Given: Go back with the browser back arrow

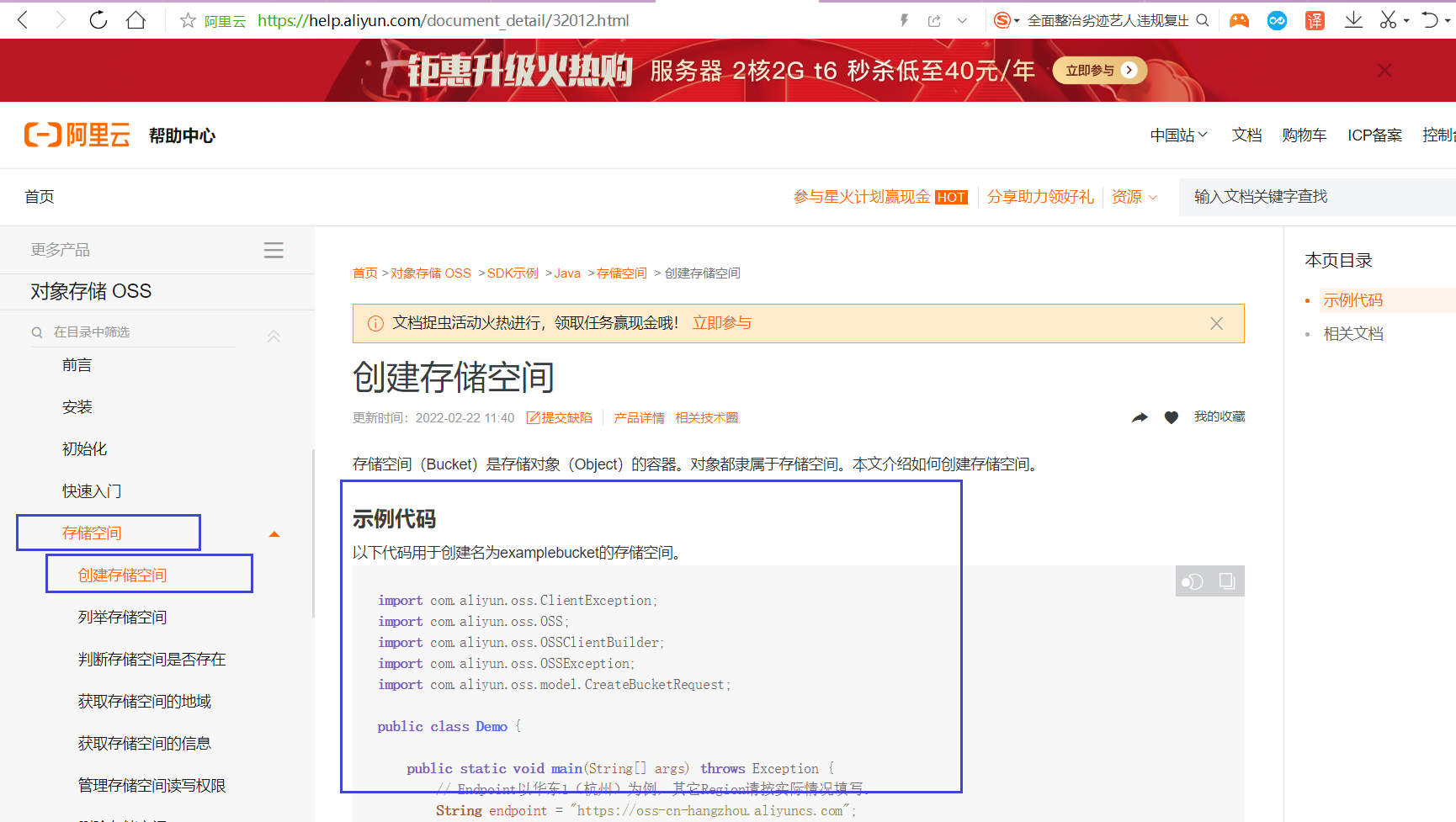Looking at the screenshot, I should (x=23, y=20).
